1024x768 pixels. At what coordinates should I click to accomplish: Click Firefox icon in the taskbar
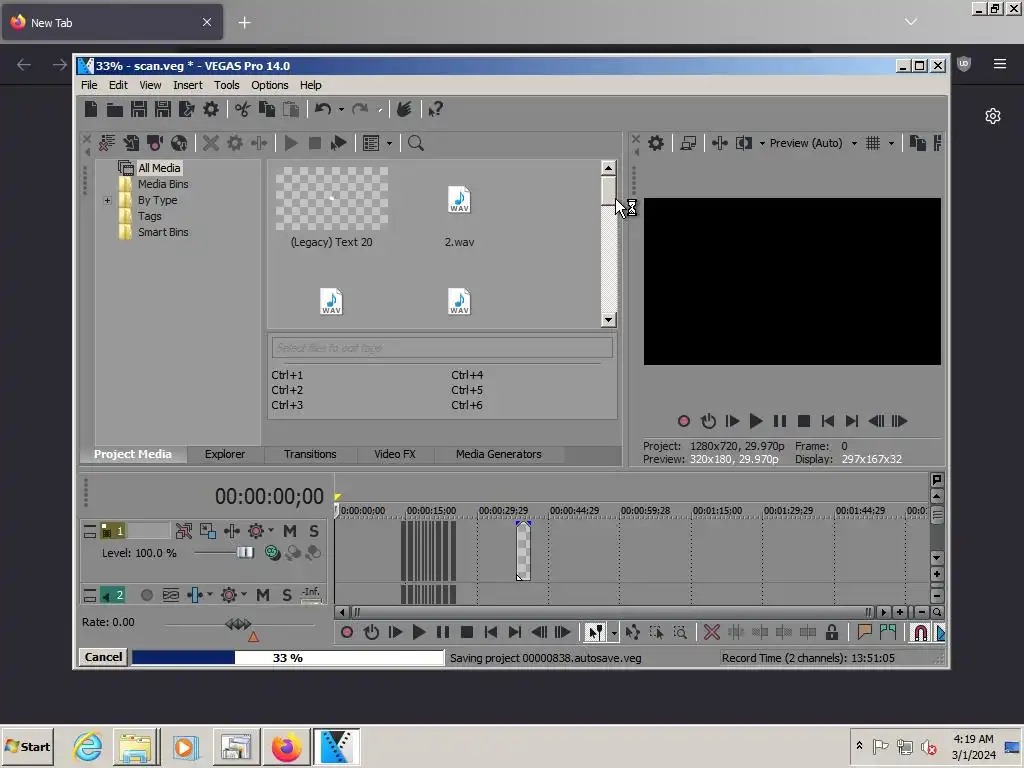coord(287,746)
